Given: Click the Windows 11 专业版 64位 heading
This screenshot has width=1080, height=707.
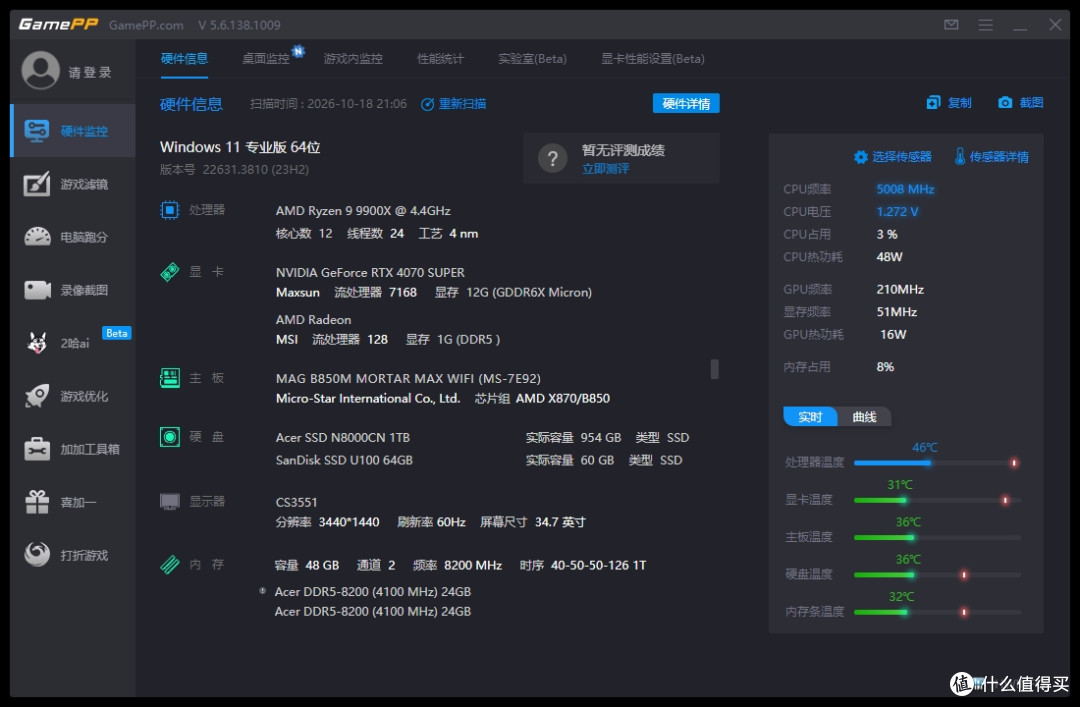Looking at the screenshot, I should pyautogui.click(x=240, y=147).
